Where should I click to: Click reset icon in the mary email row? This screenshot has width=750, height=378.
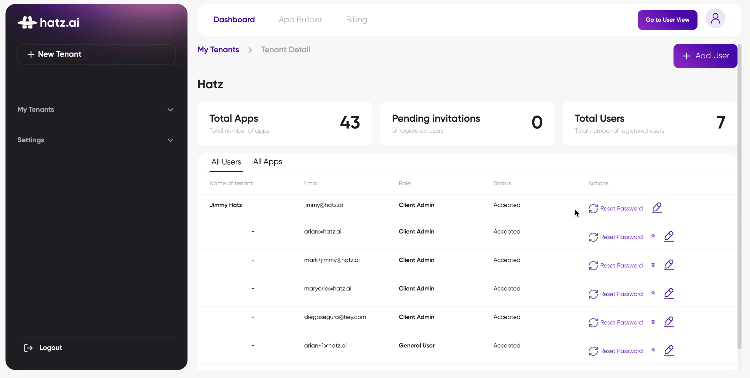click(x=593, y=294)
